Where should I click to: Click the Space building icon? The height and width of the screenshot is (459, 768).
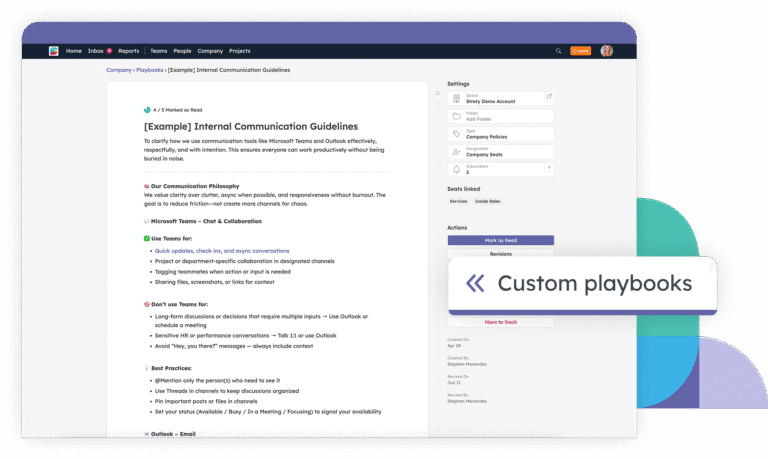point(456,98)
